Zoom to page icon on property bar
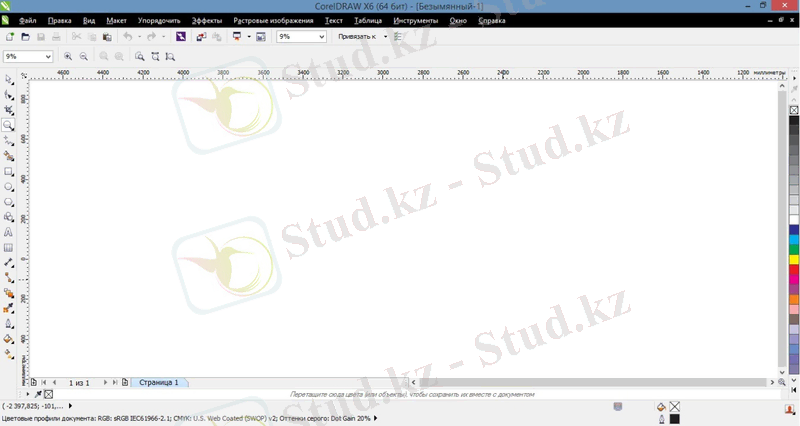This screenshot has height=426, width=800. (139, 57)
